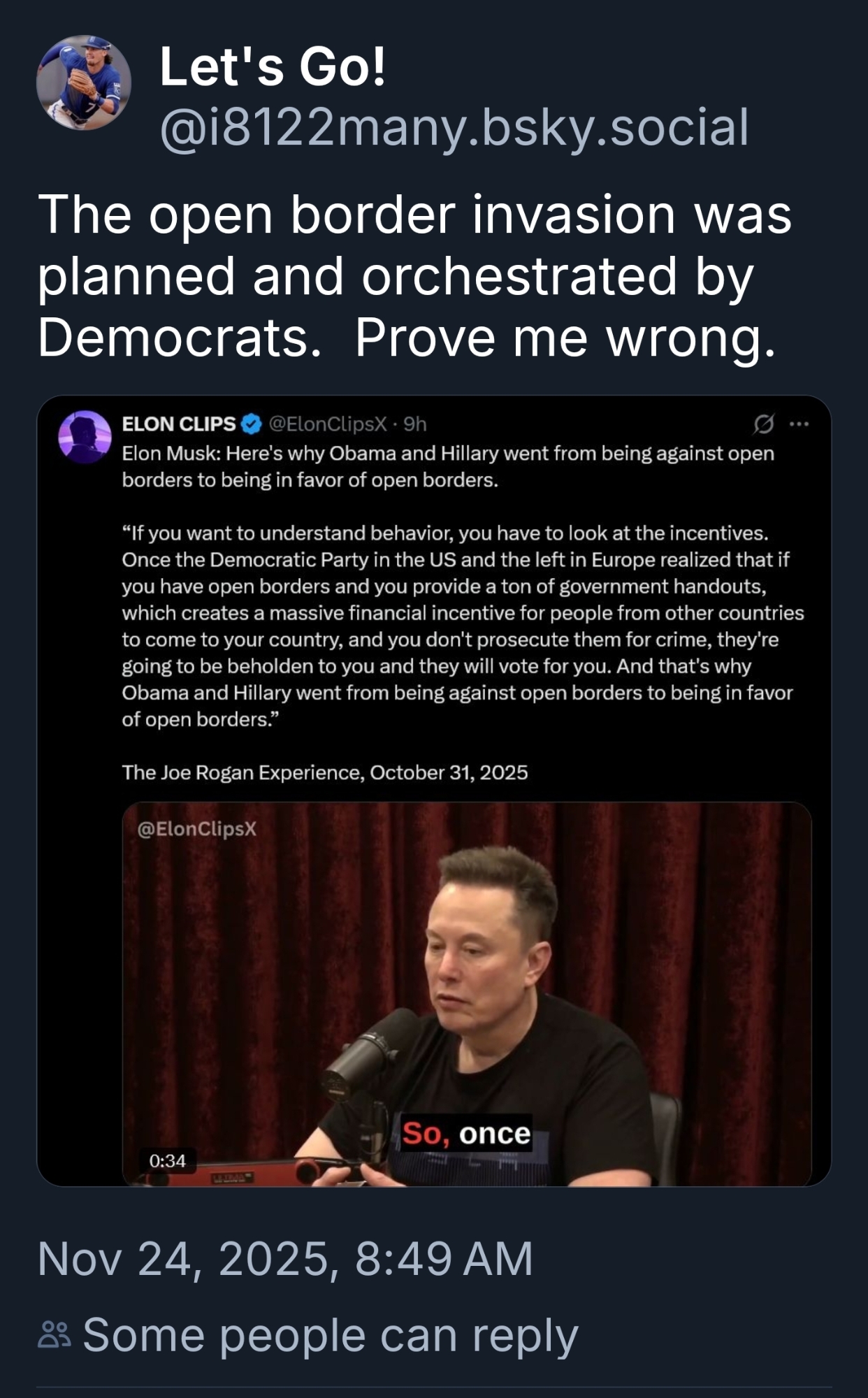Click the Nov 24, 2025, 8:49 AM timestamp

285,1259
